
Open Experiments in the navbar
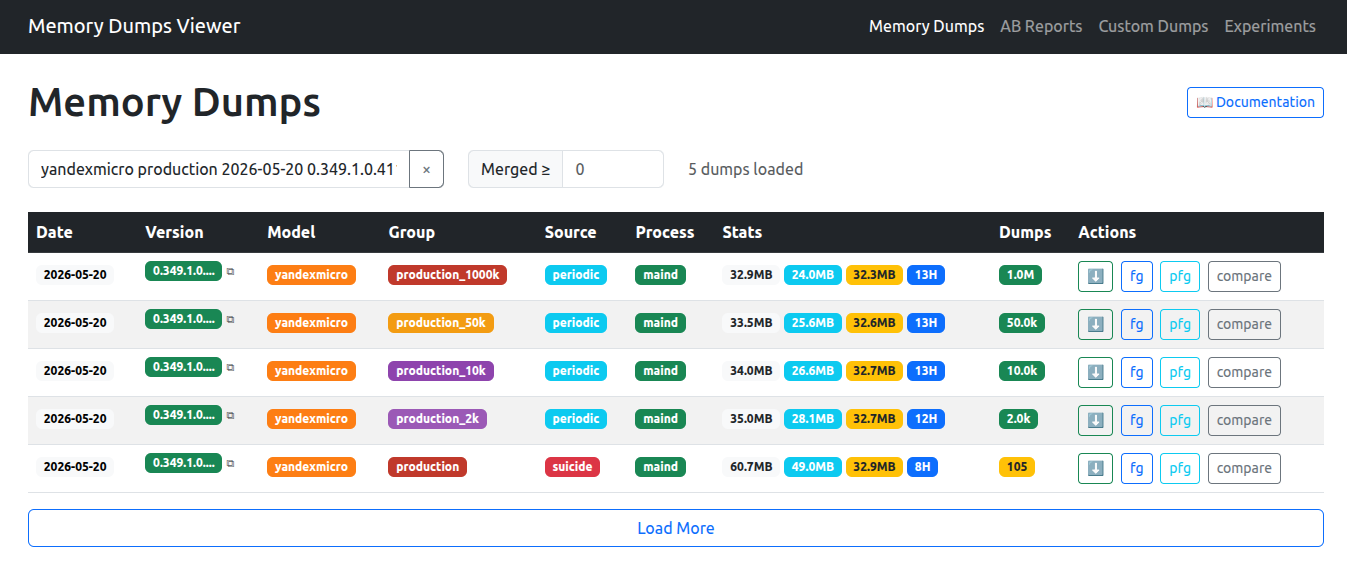point(1270,26)
